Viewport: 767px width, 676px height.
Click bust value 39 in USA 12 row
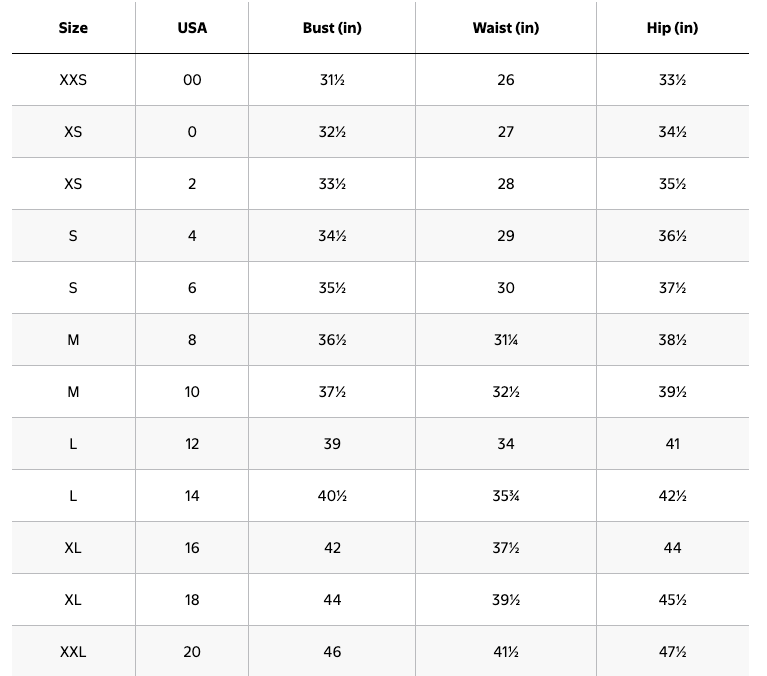[332, 444]
